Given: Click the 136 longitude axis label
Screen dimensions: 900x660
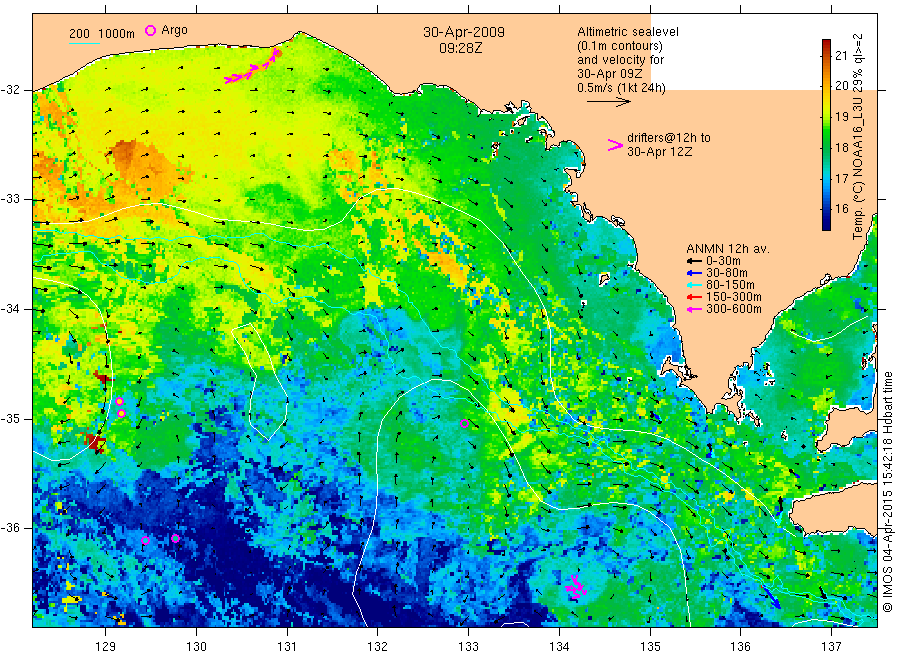Looking at the screenshot, I should pyautogui.click(x=740, y=647).
